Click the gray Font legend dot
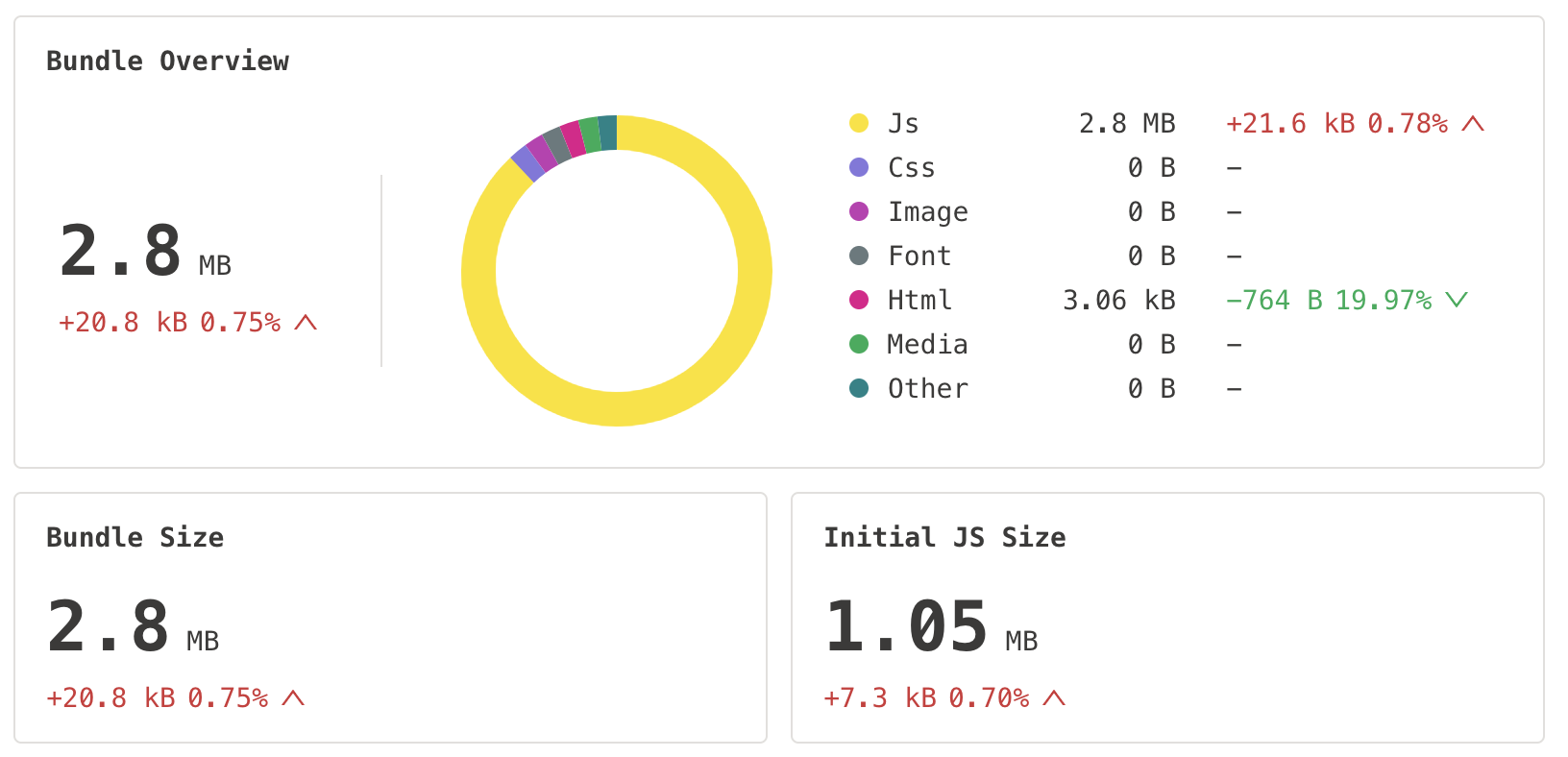Viewport: 1568px width, 757px height. click(x=859, y=256)
